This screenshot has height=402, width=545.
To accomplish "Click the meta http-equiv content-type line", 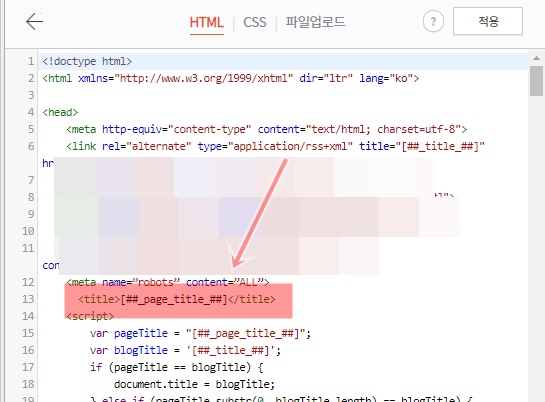I will (x=267, y=130).
